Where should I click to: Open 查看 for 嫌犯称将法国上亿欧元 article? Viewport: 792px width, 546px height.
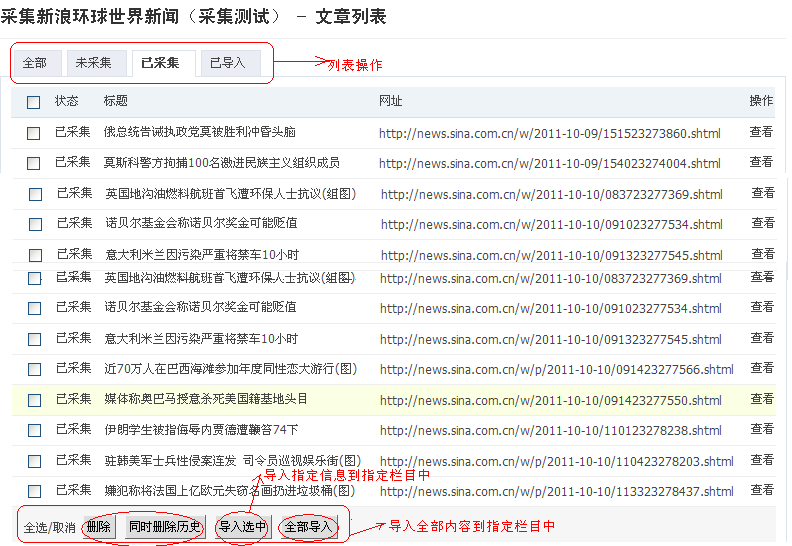click(763, 490)
